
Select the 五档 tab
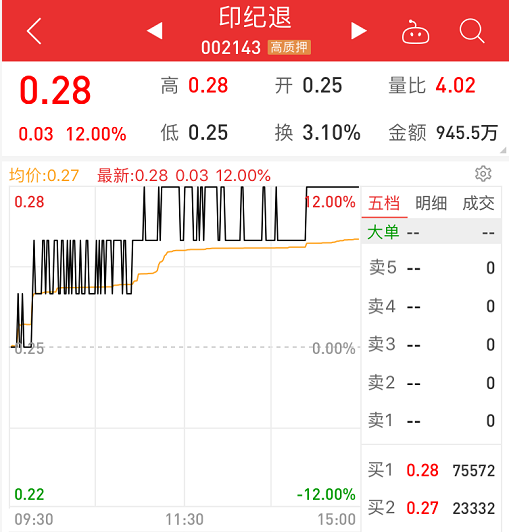[384, 203]
